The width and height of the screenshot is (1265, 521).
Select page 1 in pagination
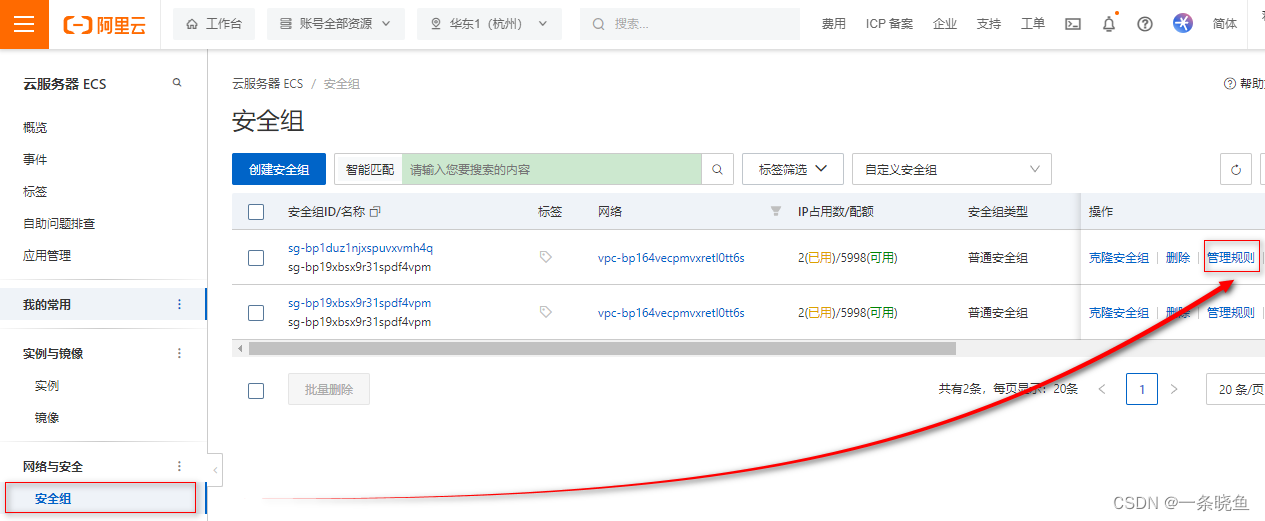[1142, 388]
